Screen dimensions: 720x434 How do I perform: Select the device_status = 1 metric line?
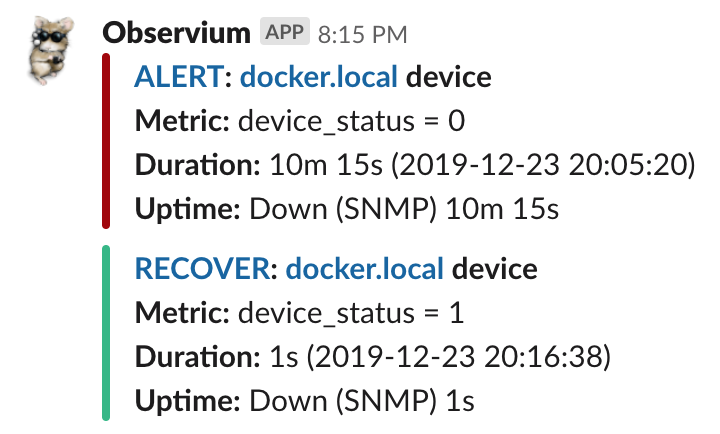299,314
